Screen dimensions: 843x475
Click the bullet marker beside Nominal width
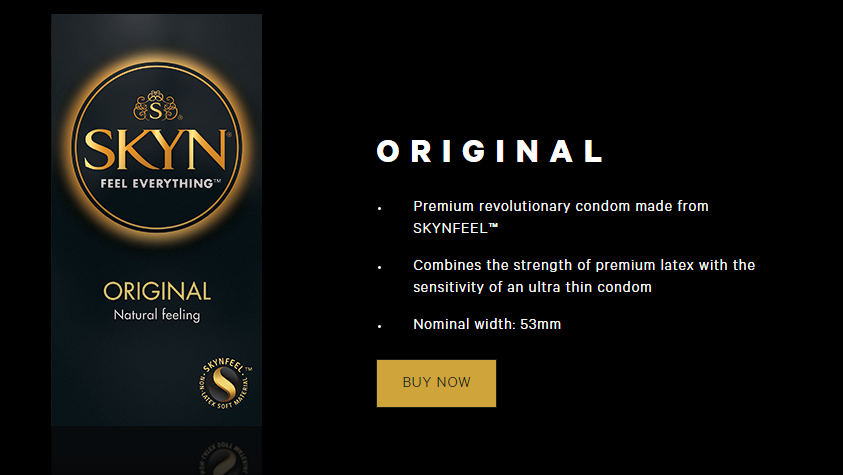(380, 326)
